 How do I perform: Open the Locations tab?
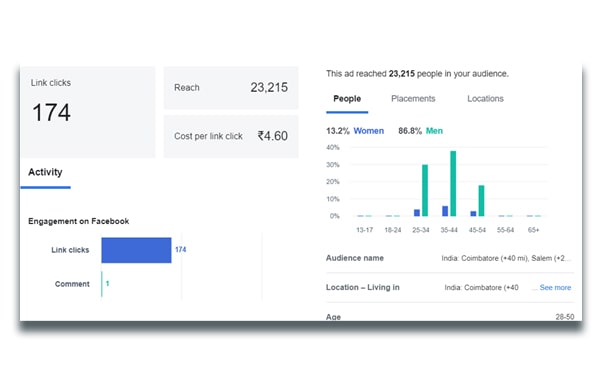(485, 99)
